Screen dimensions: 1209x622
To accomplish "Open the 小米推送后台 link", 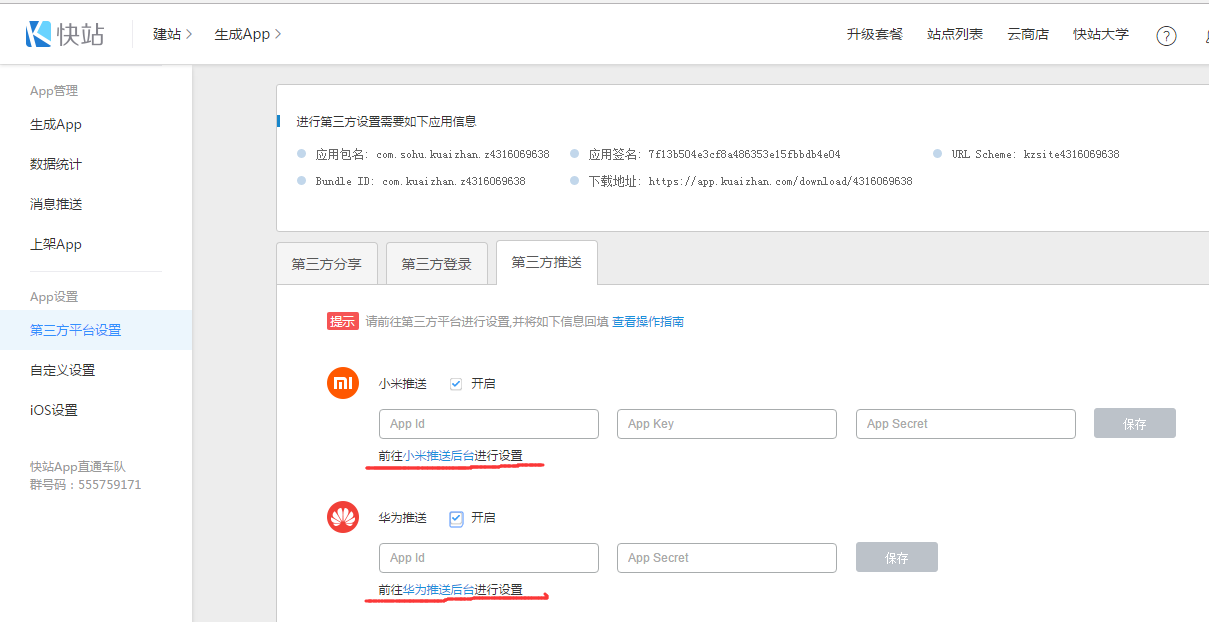I will click(438, 456).
